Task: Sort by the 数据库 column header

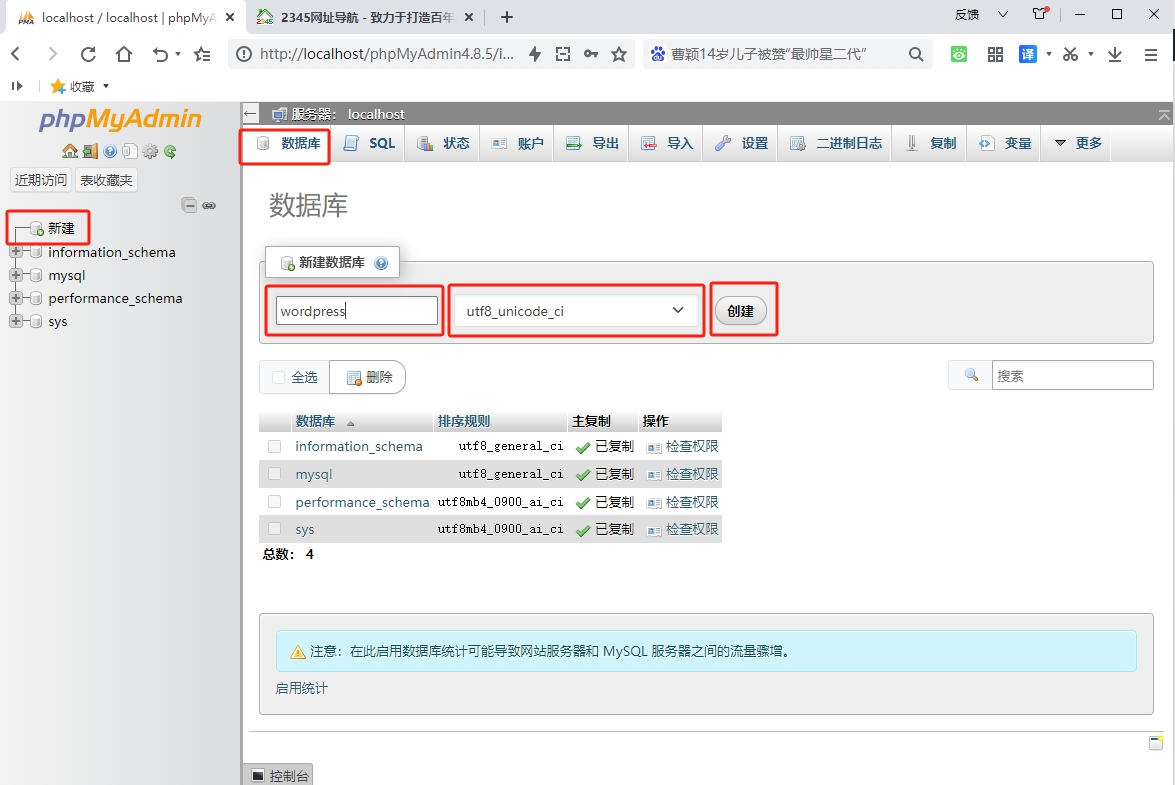Action: [315, 421]
